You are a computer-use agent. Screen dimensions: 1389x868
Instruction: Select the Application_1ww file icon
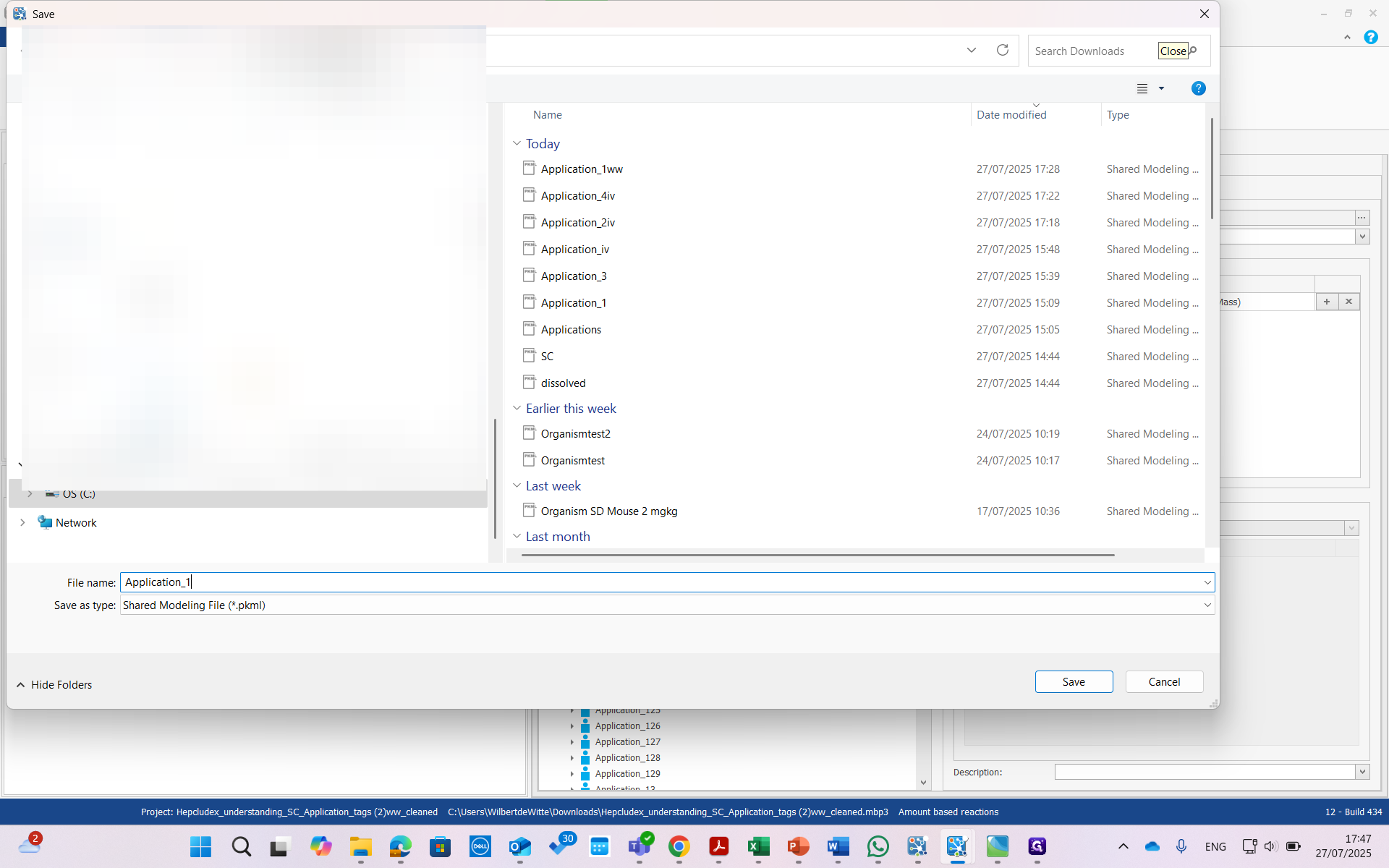(x=529, y=169)
